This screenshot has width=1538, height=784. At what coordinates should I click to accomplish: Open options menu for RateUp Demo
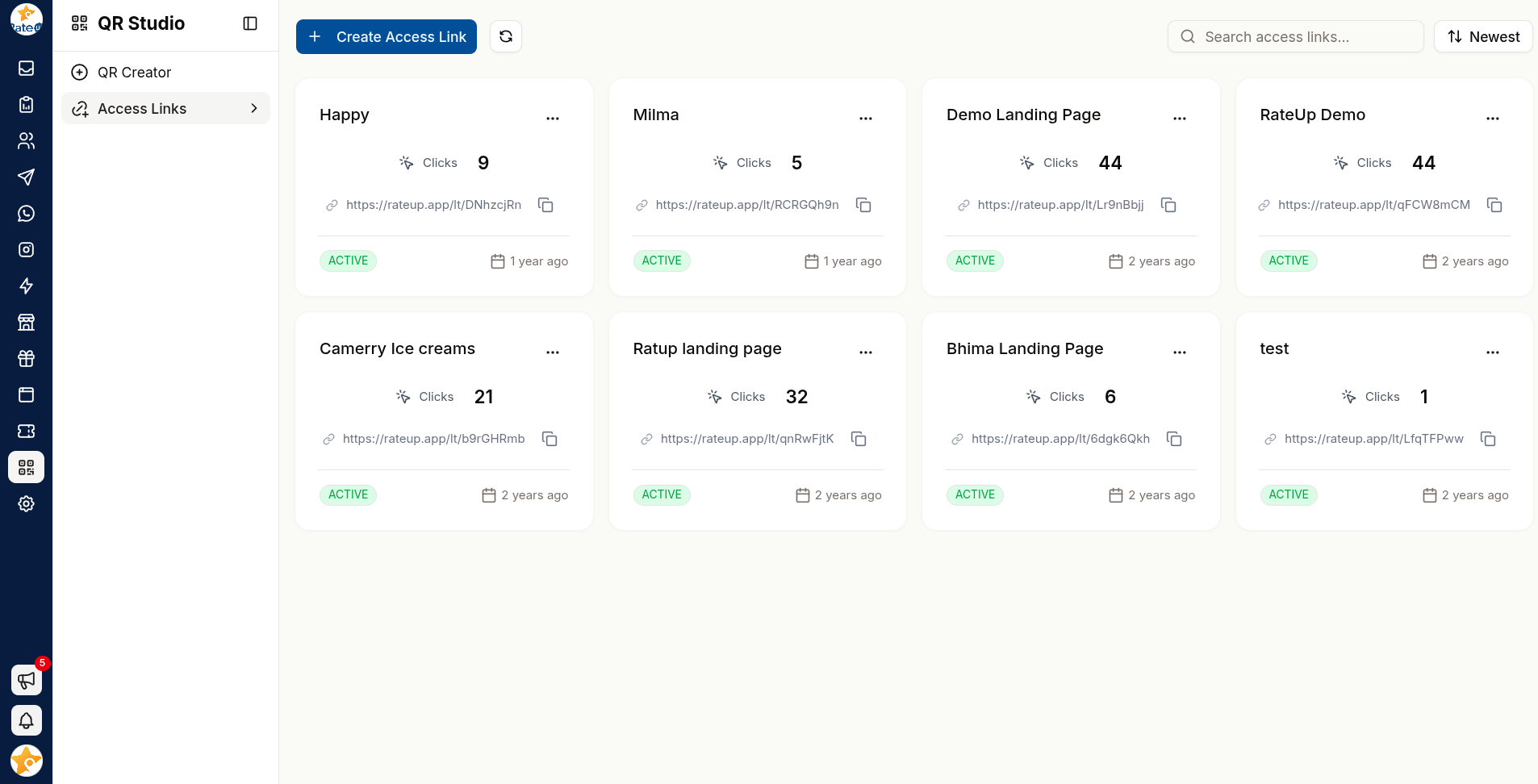[1493, 118]
